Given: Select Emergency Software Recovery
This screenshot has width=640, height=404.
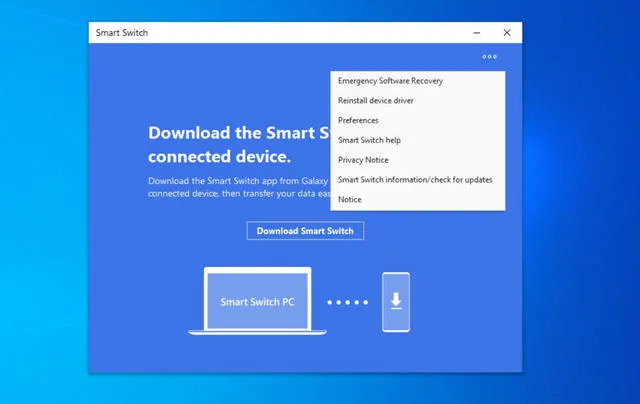Looking at the screenshot, I should (418, 81).
